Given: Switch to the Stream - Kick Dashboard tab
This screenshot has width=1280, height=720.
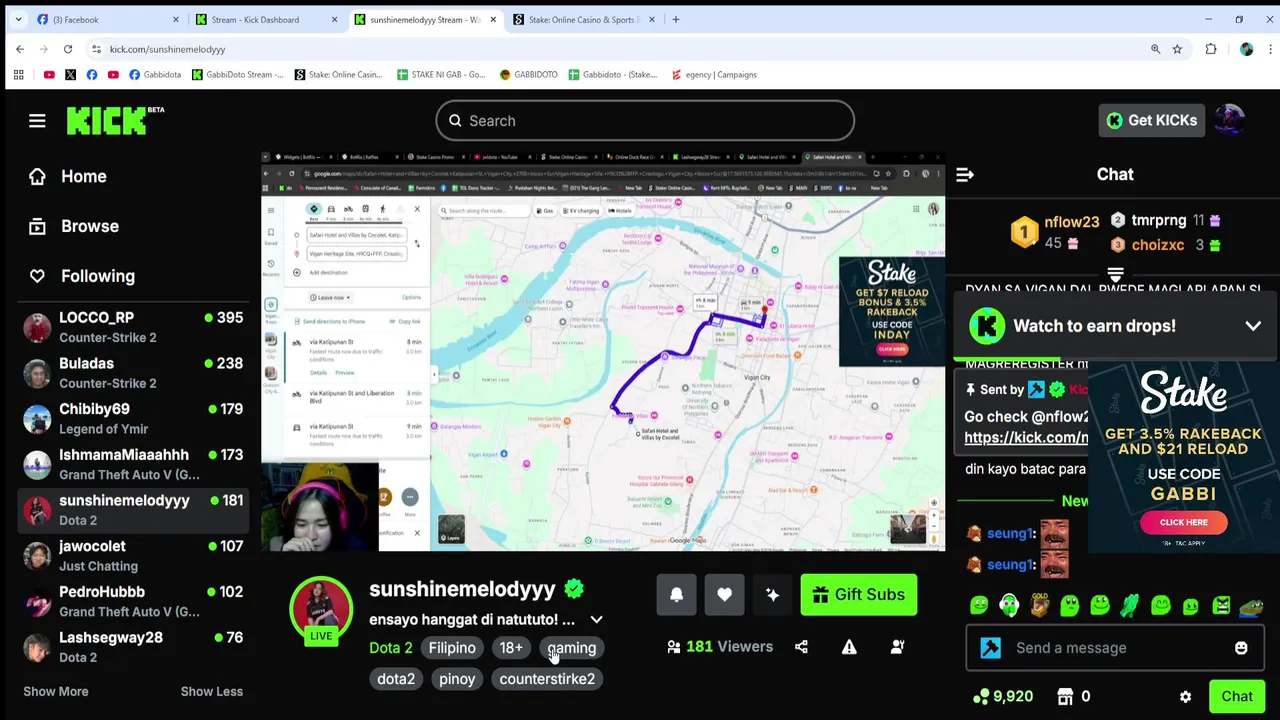Looking at the screenshot, I should coord(266,19).
